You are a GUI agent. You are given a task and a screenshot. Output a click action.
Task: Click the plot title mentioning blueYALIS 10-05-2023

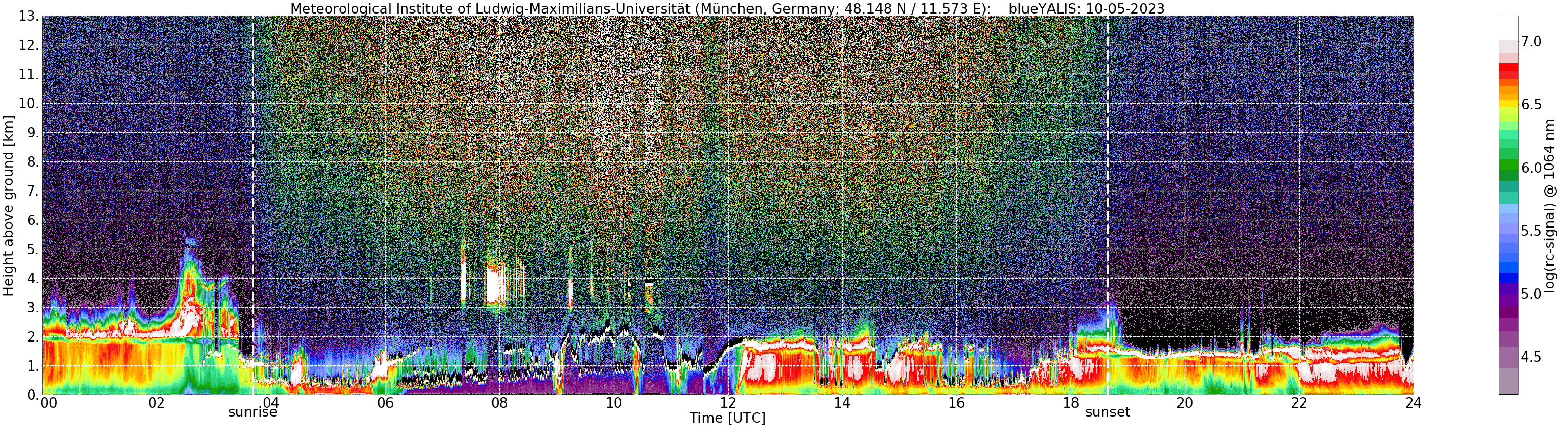[728, 8]
